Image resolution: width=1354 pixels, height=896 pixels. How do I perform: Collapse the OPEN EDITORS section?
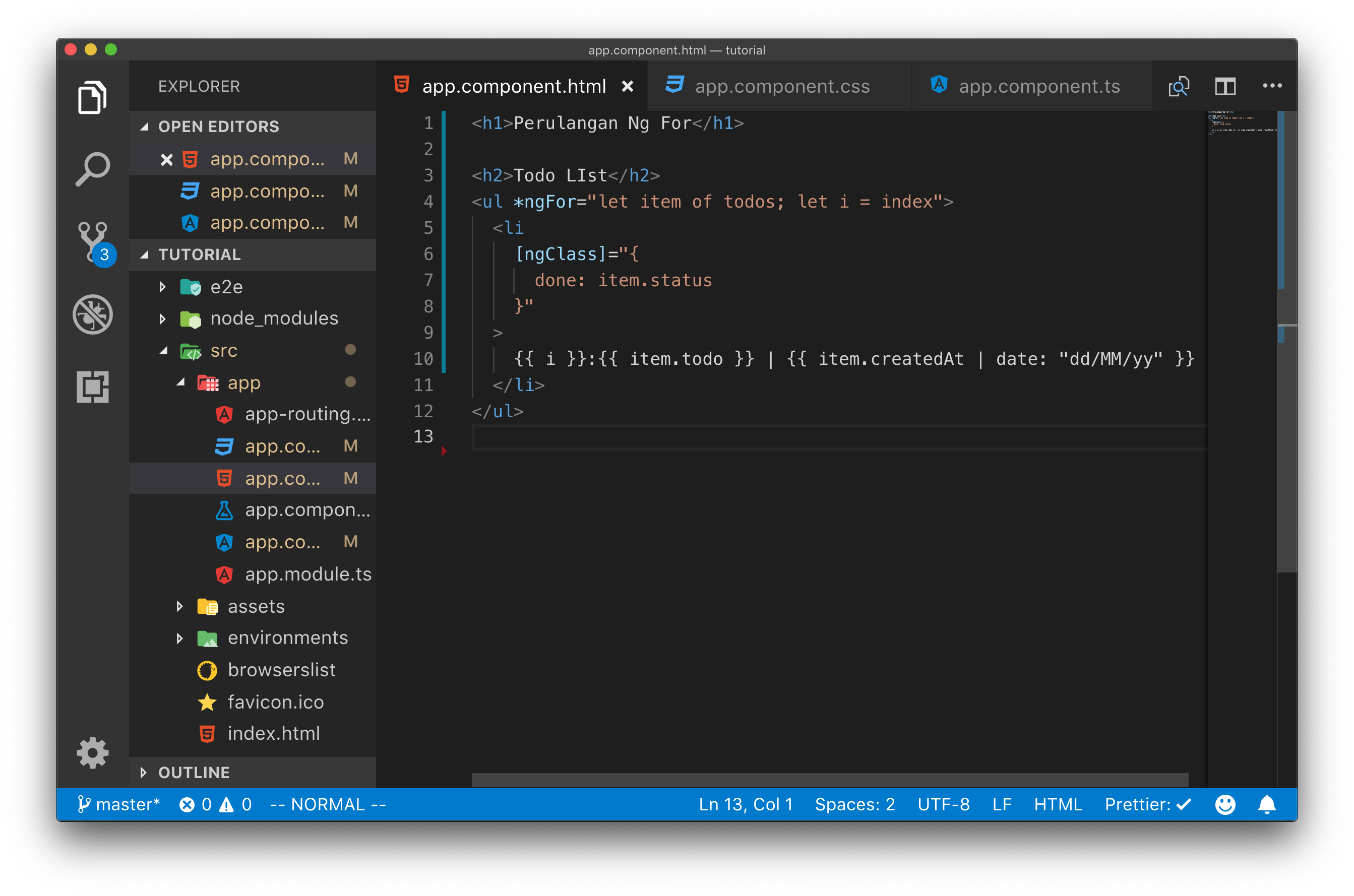[x=253, y=126]
